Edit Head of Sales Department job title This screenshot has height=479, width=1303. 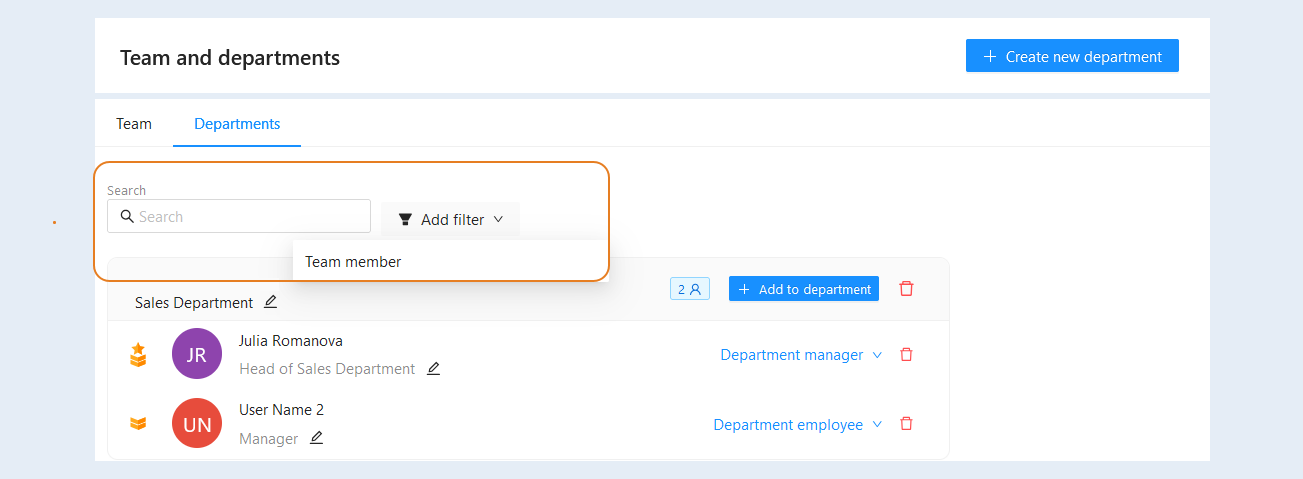pyautogui.click(x=433, y=368)
